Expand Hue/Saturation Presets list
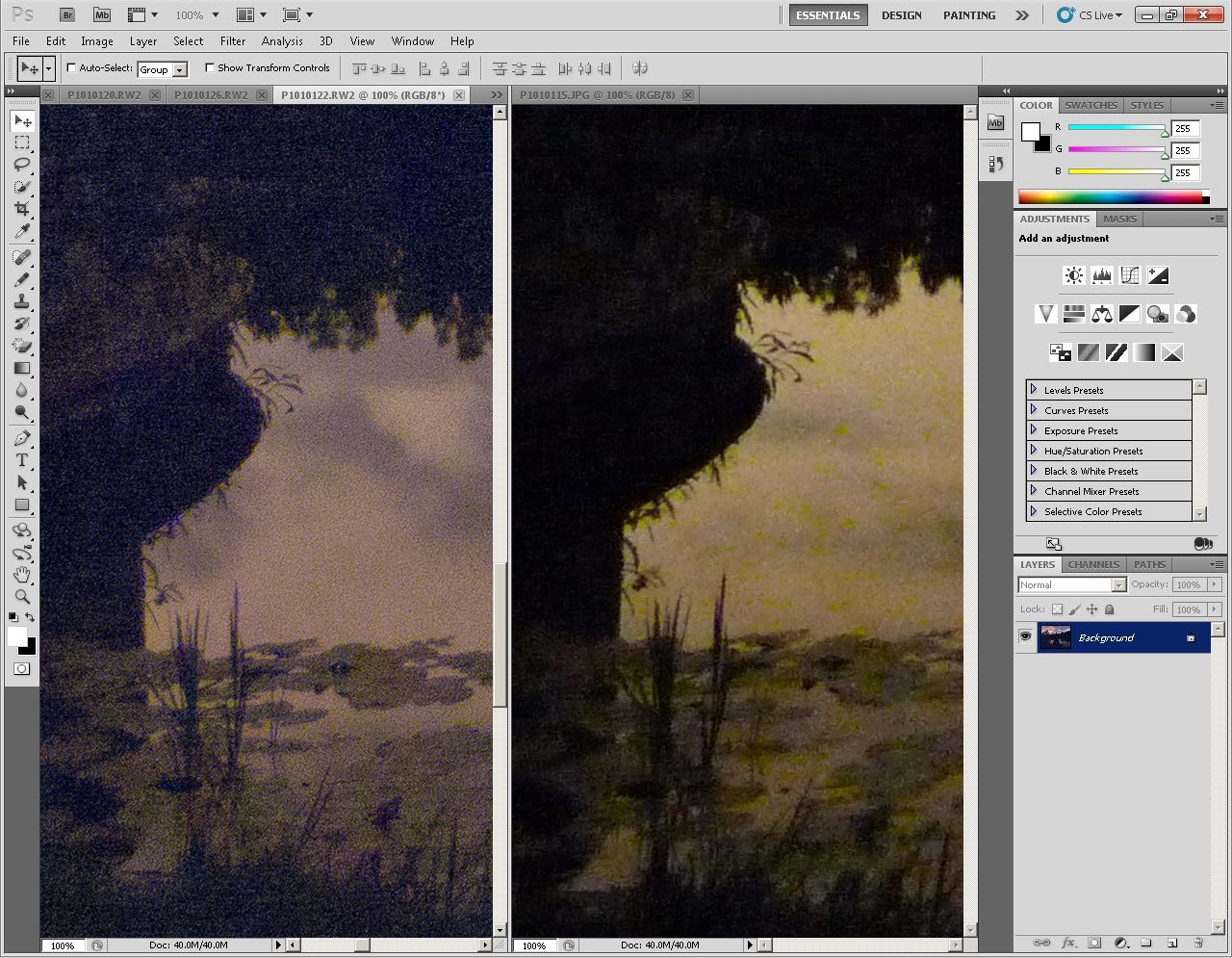Screen dimensions: 1232x958 point(1034,451)
